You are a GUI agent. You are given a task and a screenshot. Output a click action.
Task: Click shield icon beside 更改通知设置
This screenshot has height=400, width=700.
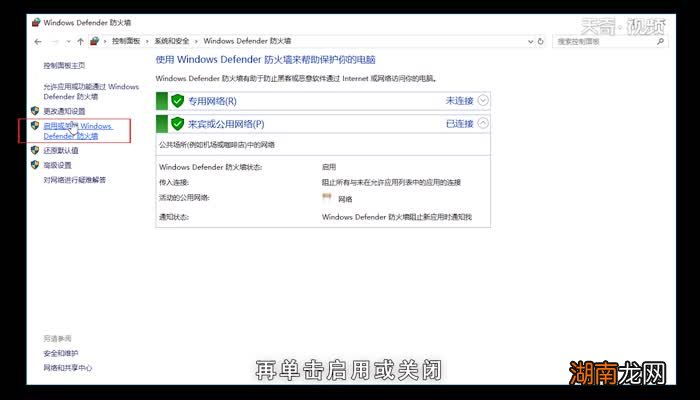click(x=35, y=111)
